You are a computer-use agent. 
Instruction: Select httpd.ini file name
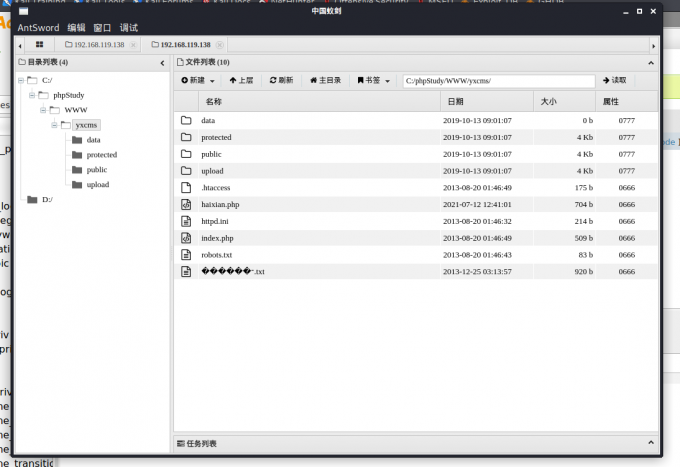(x=215, y=221)
